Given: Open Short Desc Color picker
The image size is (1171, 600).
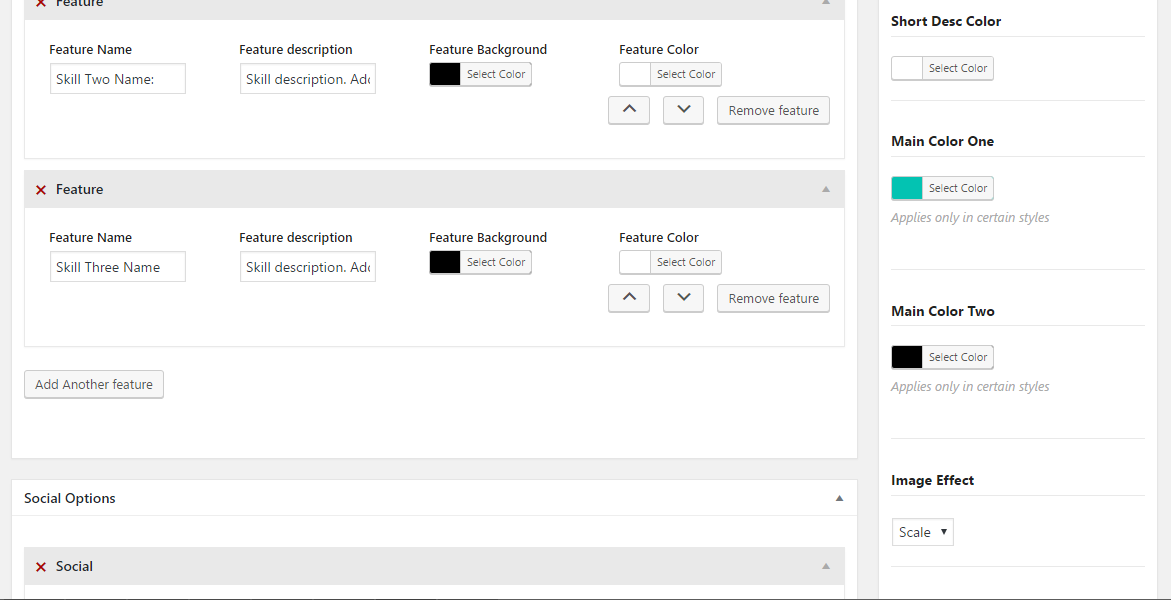Looking at the screenshot, I should (x=942, y=68).
